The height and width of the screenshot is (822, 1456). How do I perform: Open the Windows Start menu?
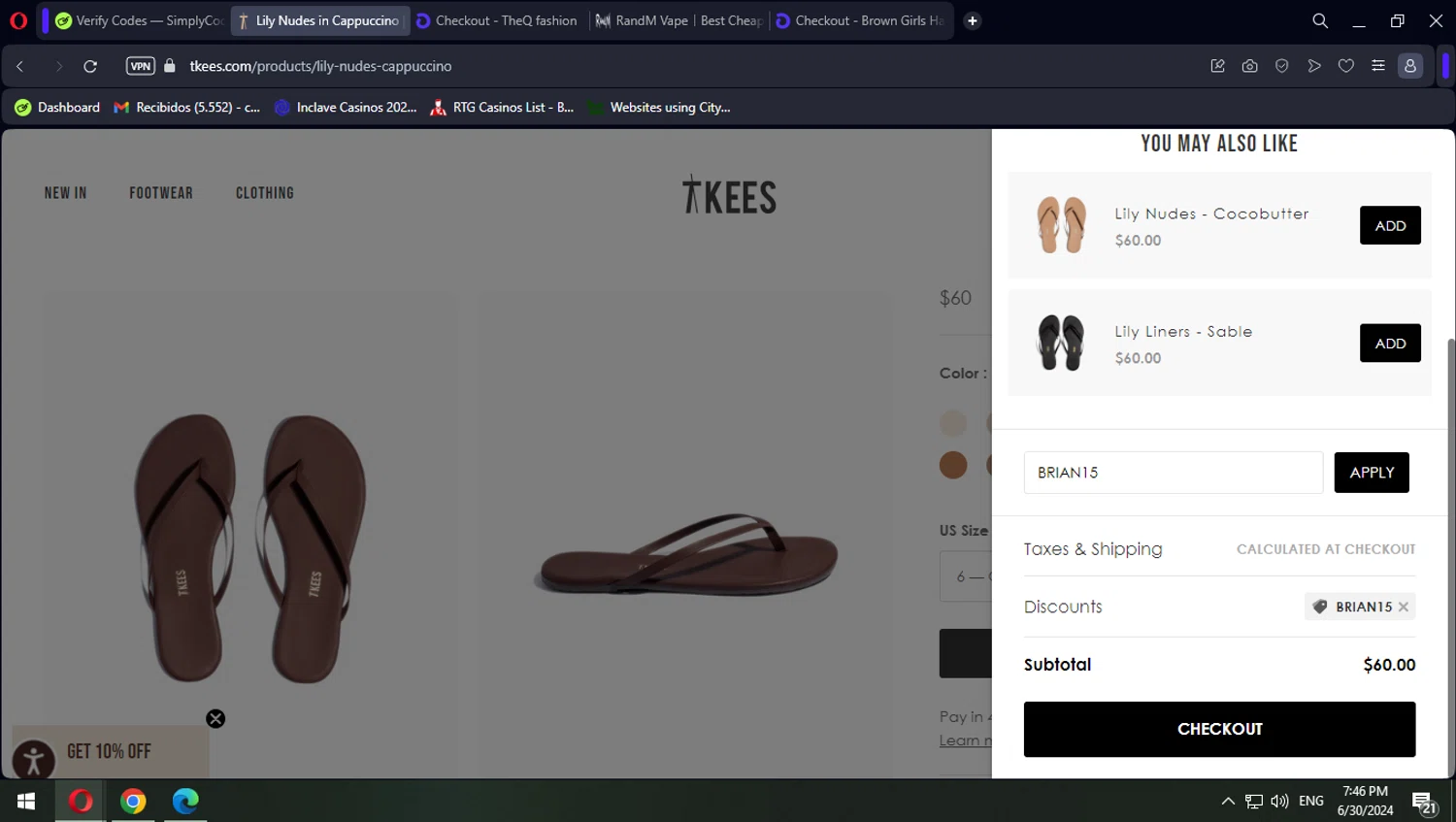(x=26, y=801)
